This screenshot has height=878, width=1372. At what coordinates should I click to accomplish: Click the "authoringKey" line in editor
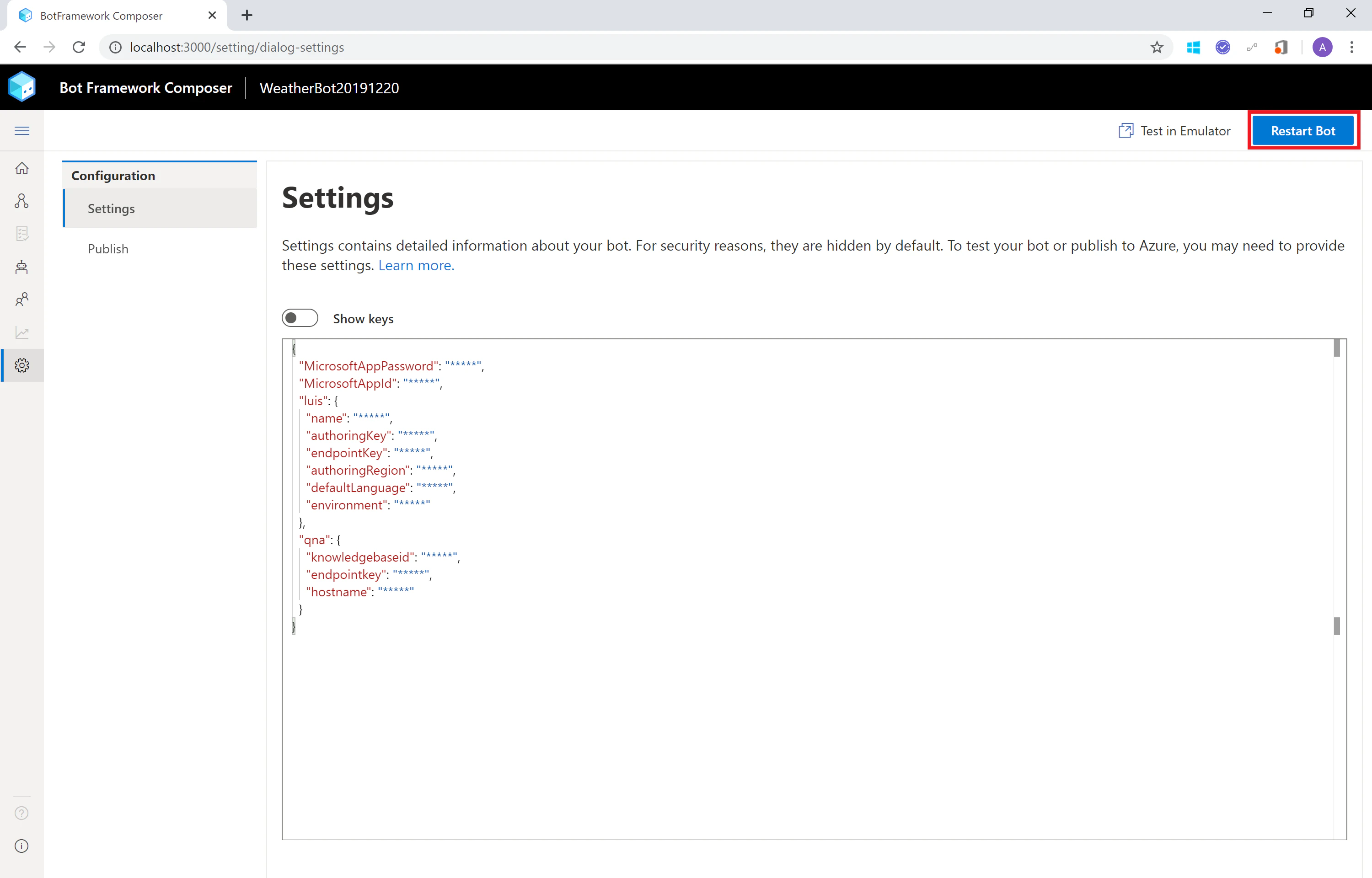(372, 436)
